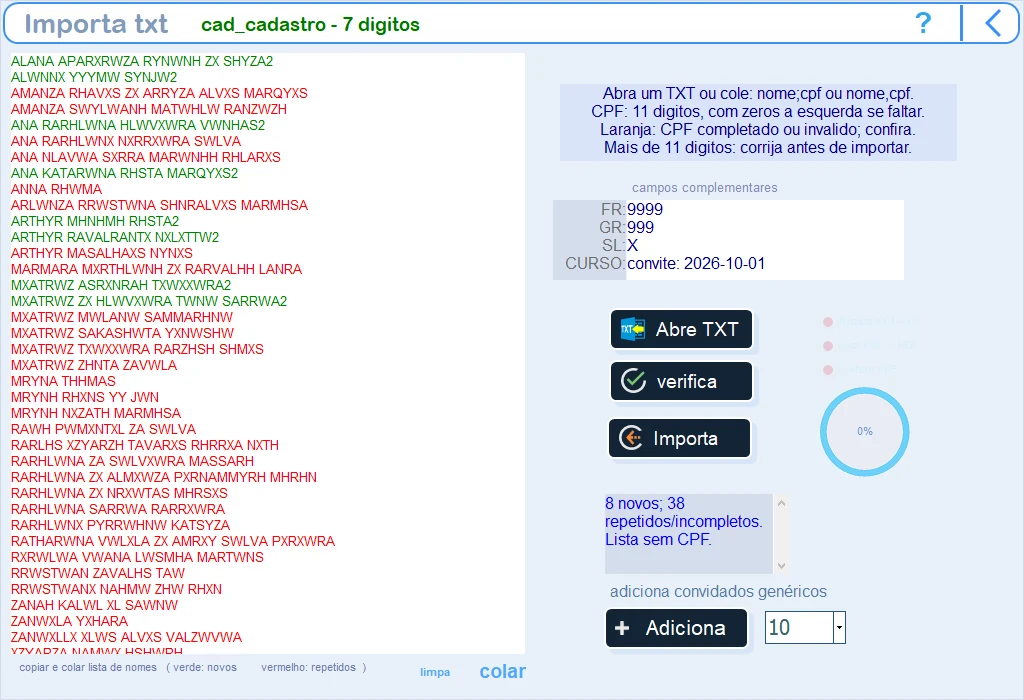
Task: Click the limpa link to clear list
Action: (x=435, y=672)
